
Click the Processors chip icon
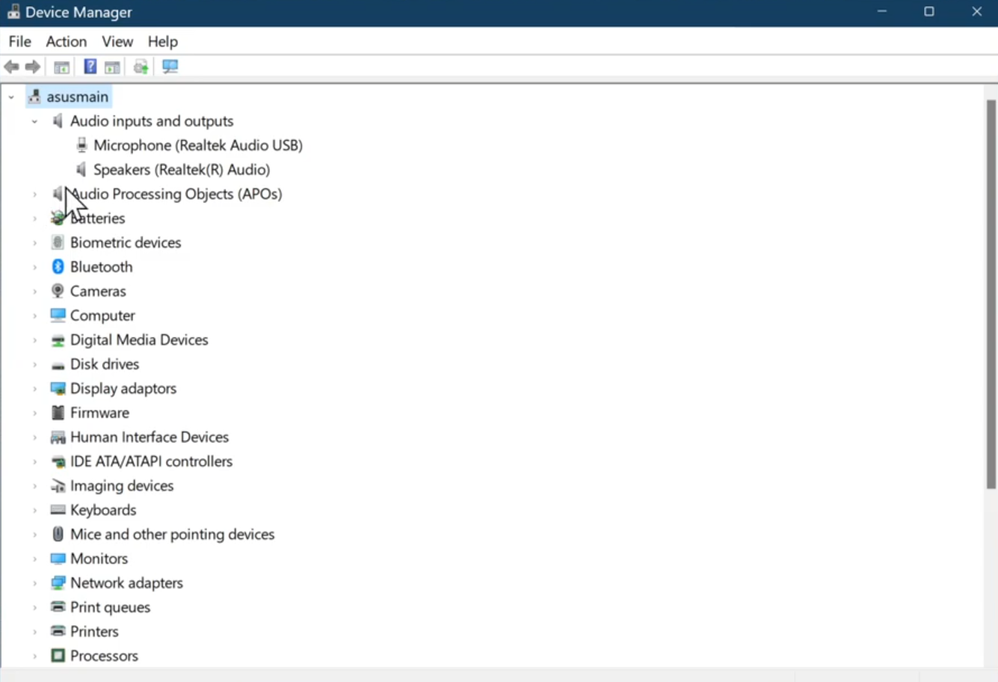[58, 655]
